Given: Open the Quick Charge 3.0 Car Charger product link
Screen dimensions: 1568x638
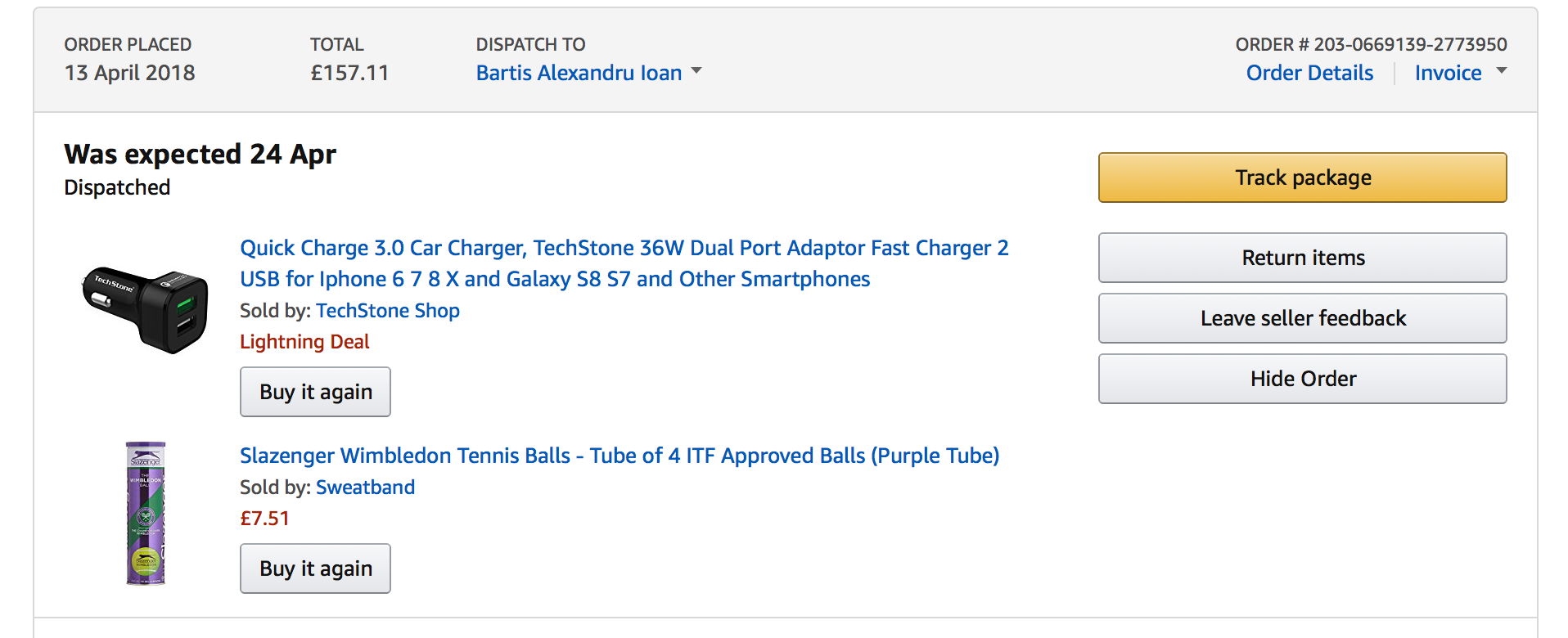Looking at the screenshot, I should 624,263.
